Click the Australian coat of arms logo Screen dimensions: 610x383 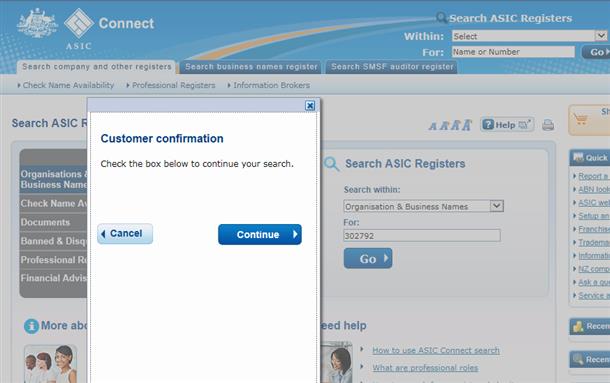[37, 23]
